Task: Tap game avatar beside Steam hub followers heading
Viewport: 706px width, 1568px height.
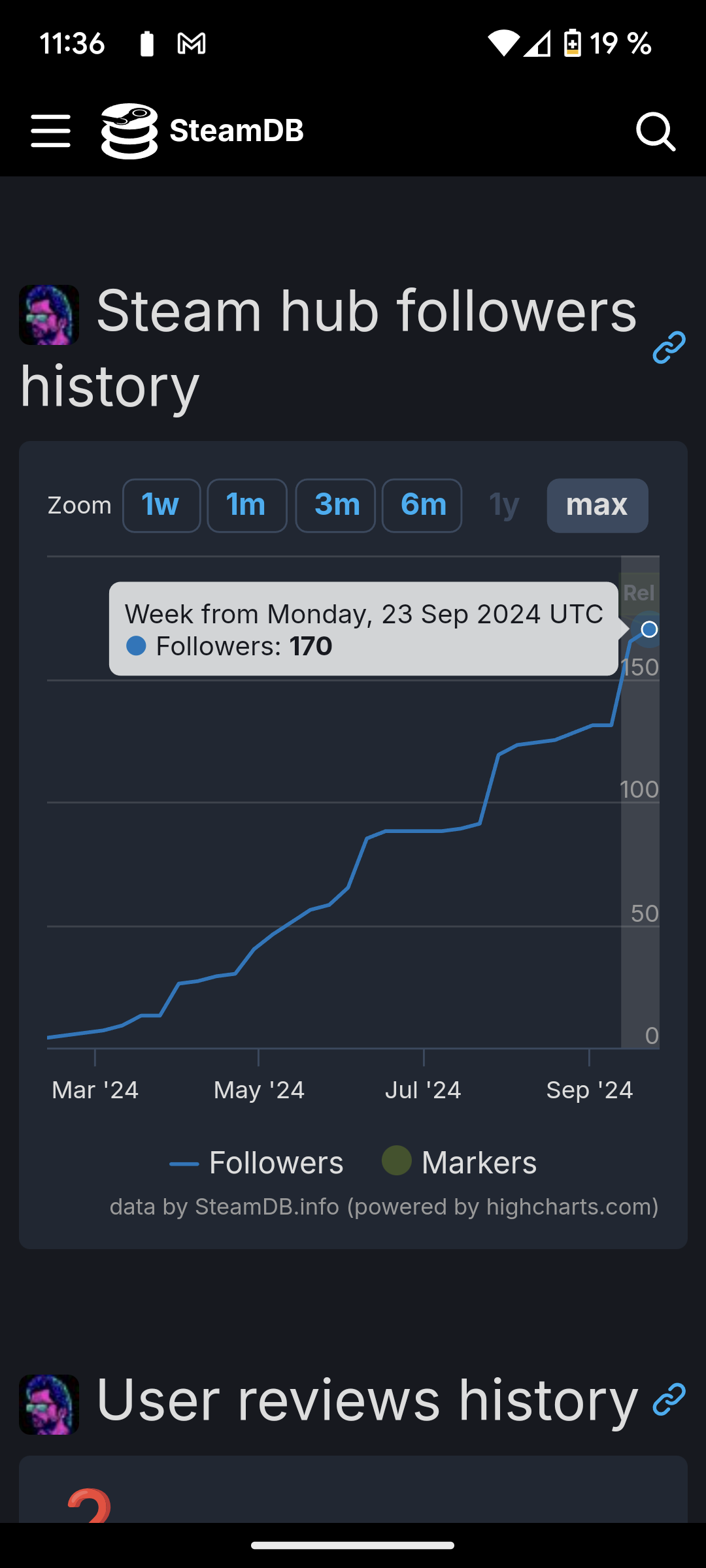Action: (49, 314)
